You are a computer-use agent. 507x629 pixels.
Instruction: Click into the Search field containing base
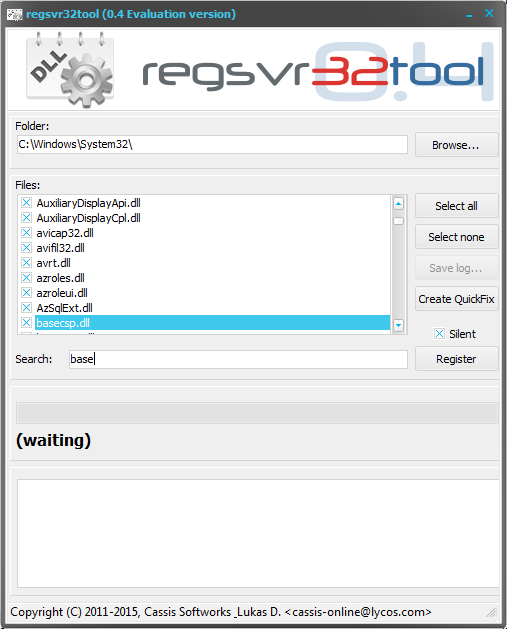coord(238,359)
